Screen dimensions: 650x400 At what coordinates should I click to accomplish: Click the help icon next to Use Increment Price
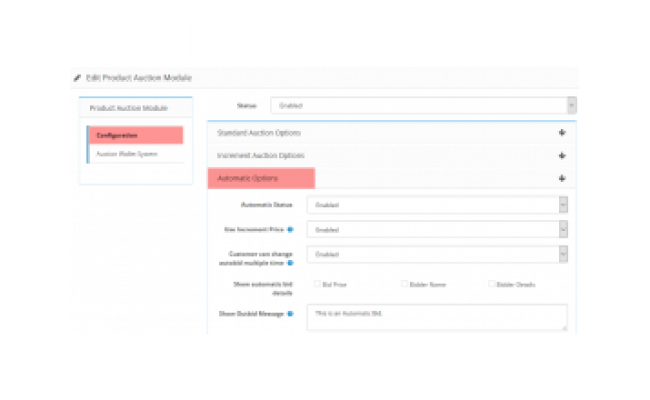tap(290, 230)
